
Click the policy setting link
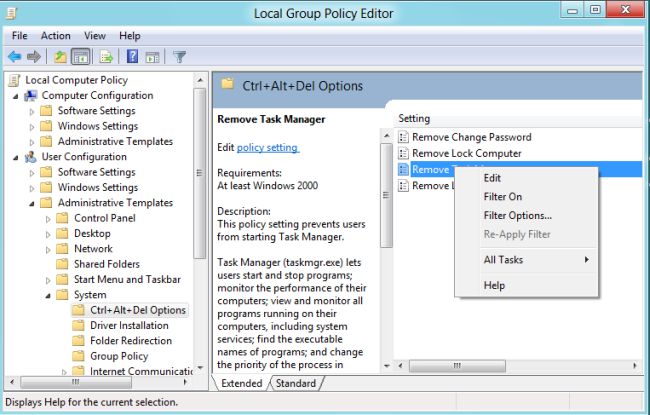[x=267, y=148]
